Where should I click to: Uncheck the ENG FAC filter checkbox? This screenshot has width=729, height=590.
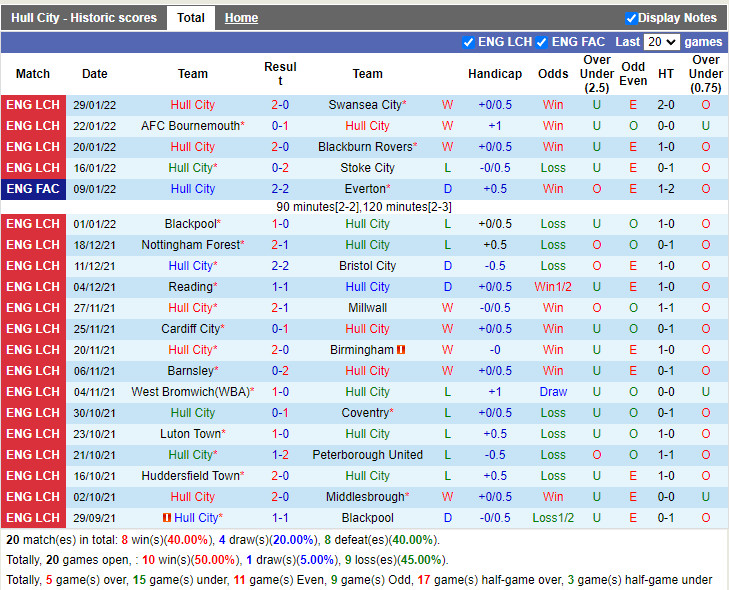coord(541,42)
